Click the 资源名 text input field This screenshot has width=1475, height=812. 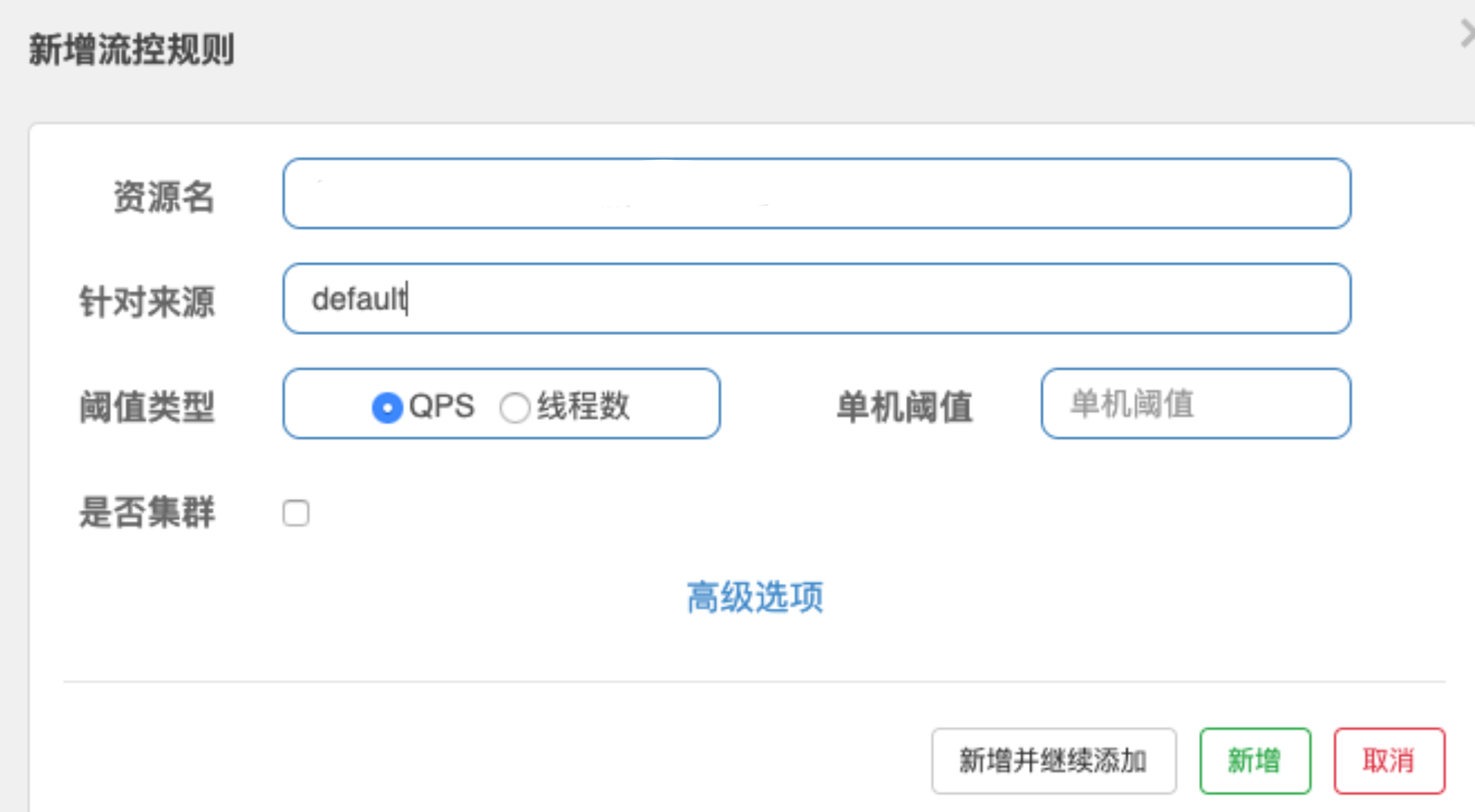coord(816,194)
